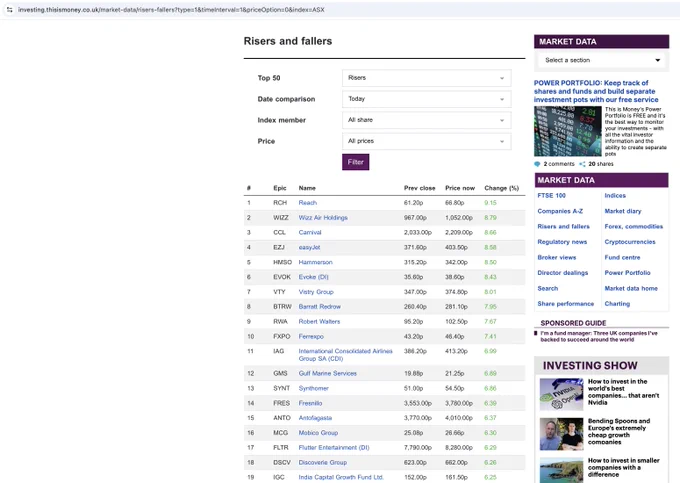
Task: Open the Cryptocurrencies link
Action: click(630, 242)
